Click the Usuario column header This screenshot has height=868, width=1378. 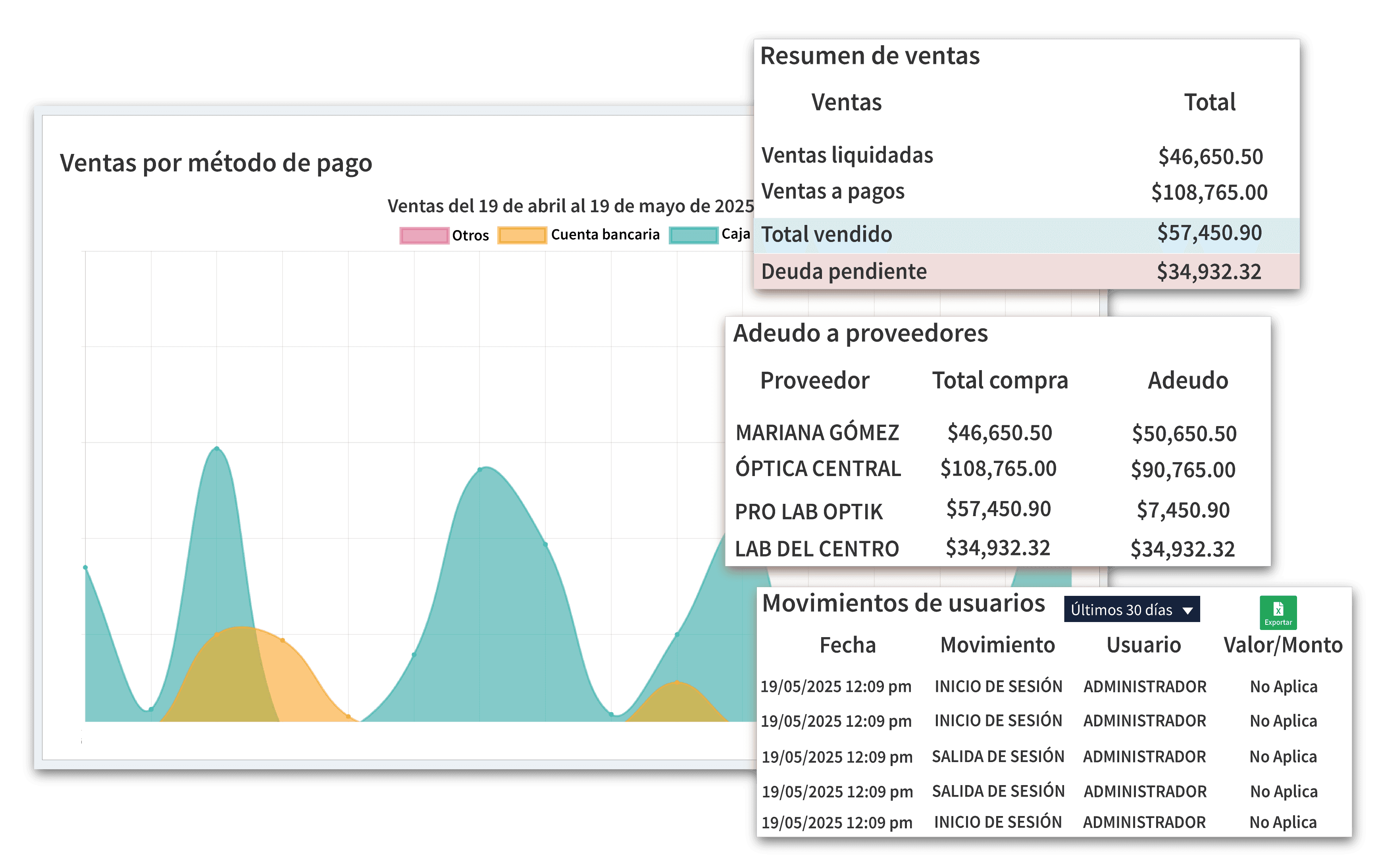(x=1143, y=645)
